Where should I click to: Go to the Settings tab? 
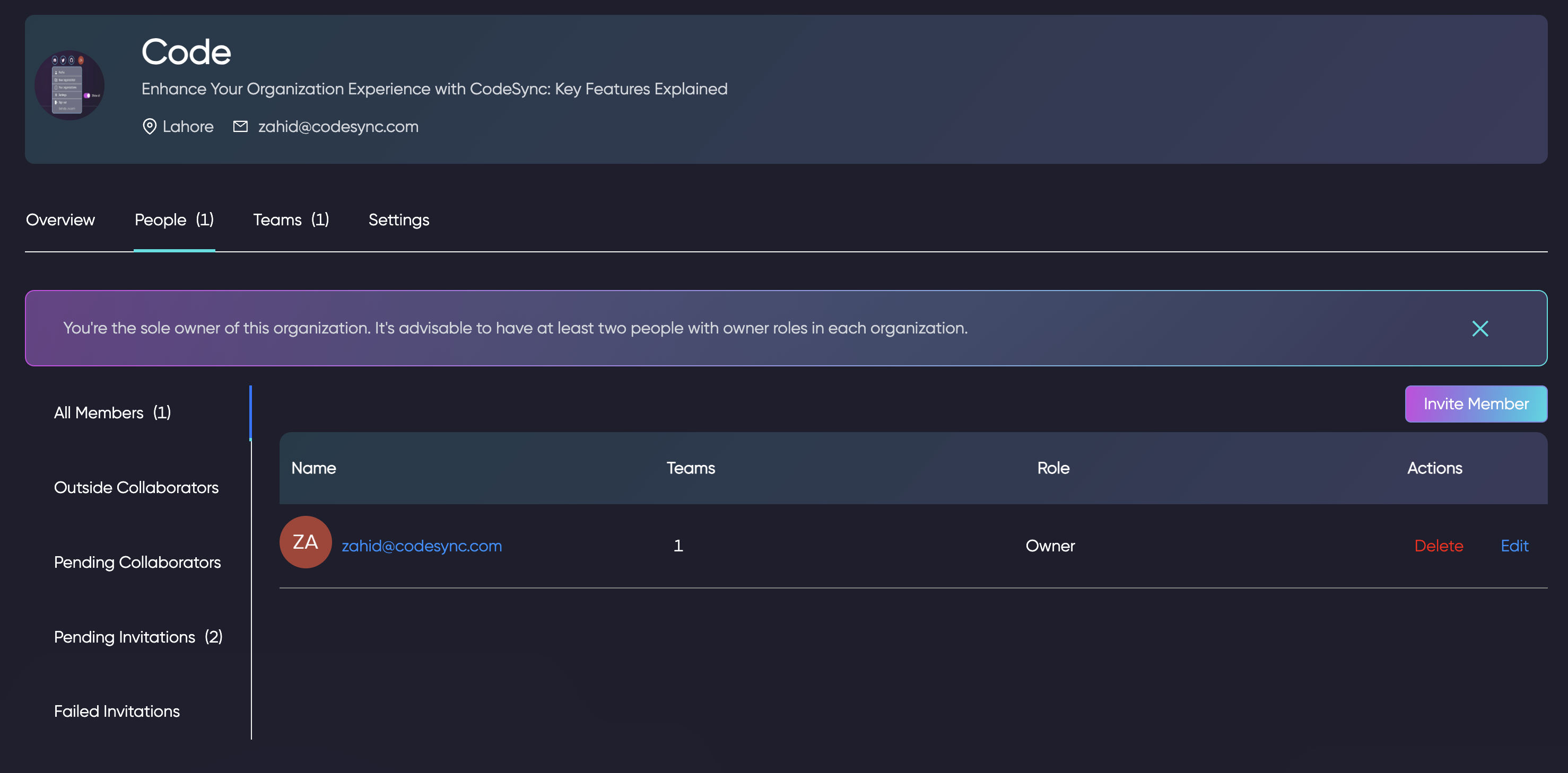pyautogui.click(x=399, y=220)
